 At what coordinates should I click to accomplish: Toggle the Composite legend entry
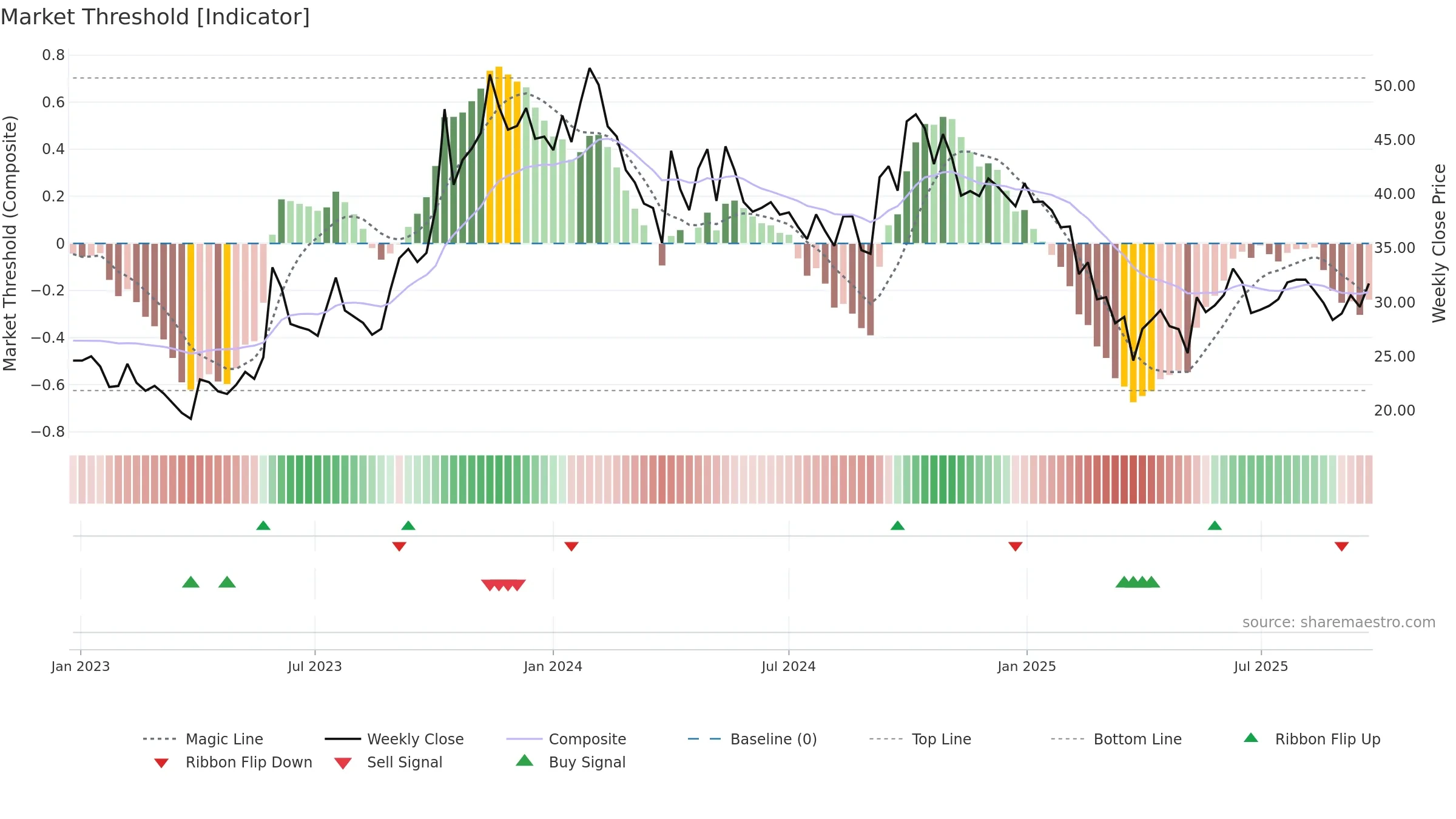(x=566, y=739)
